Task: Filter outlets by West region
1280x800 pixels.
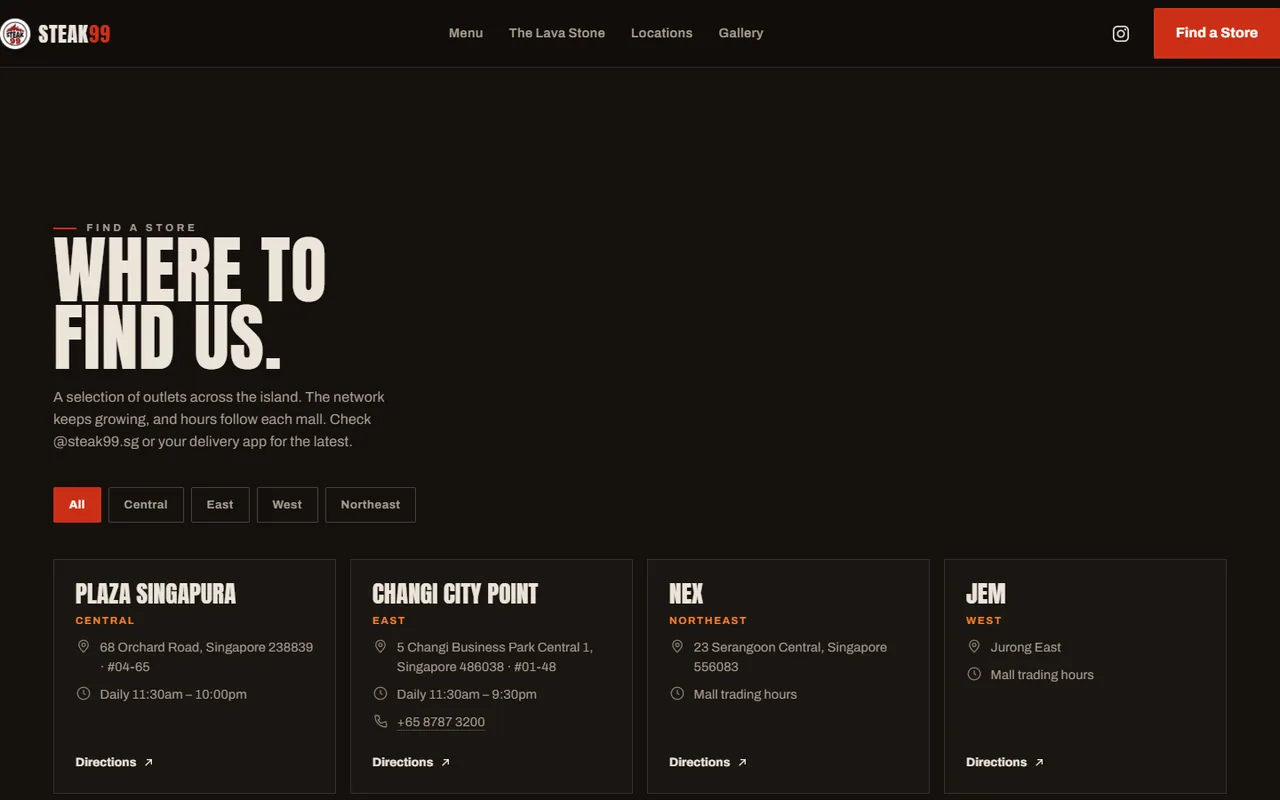Action: click(x=287, y=505)
